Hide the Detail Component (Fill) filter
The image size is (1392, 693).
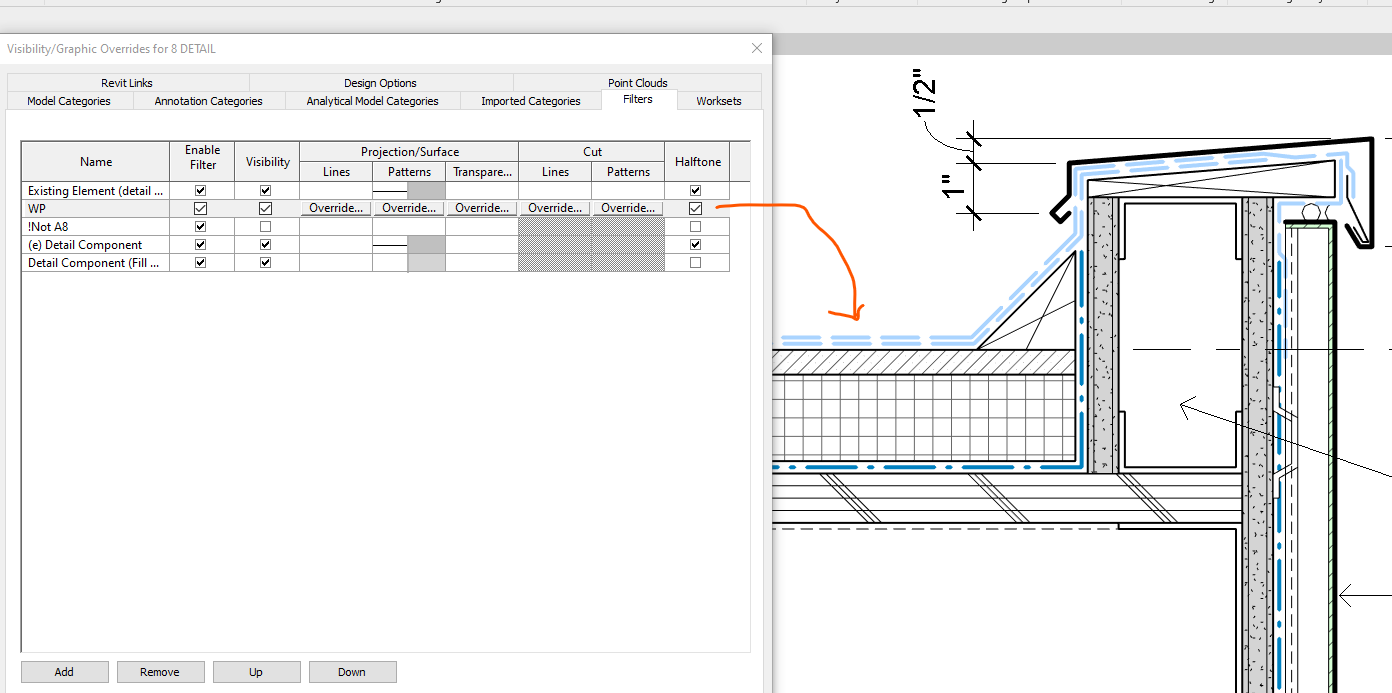(x=266, y=262)
